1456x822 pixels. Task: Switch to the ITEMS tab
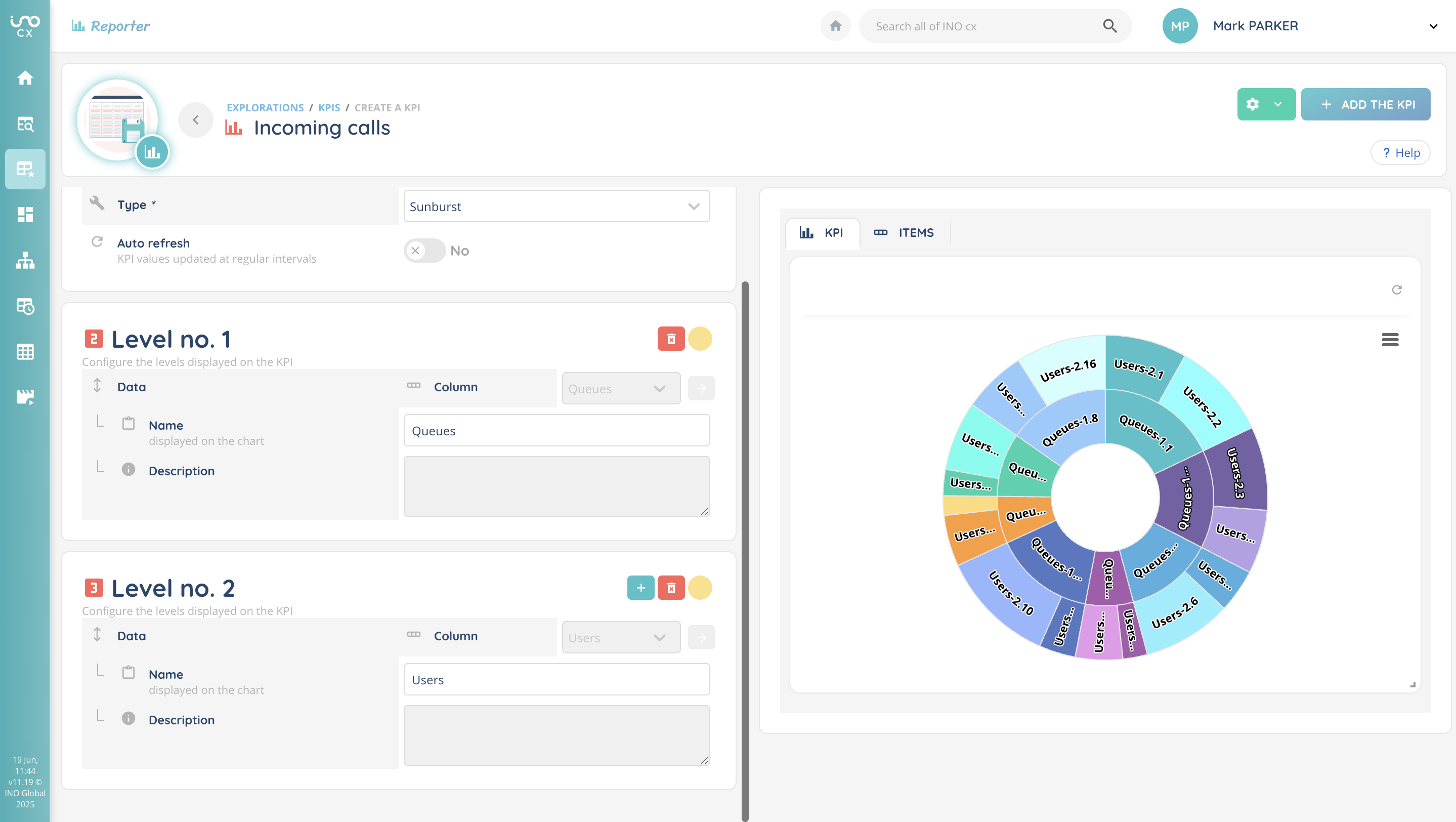click(904, 232)
